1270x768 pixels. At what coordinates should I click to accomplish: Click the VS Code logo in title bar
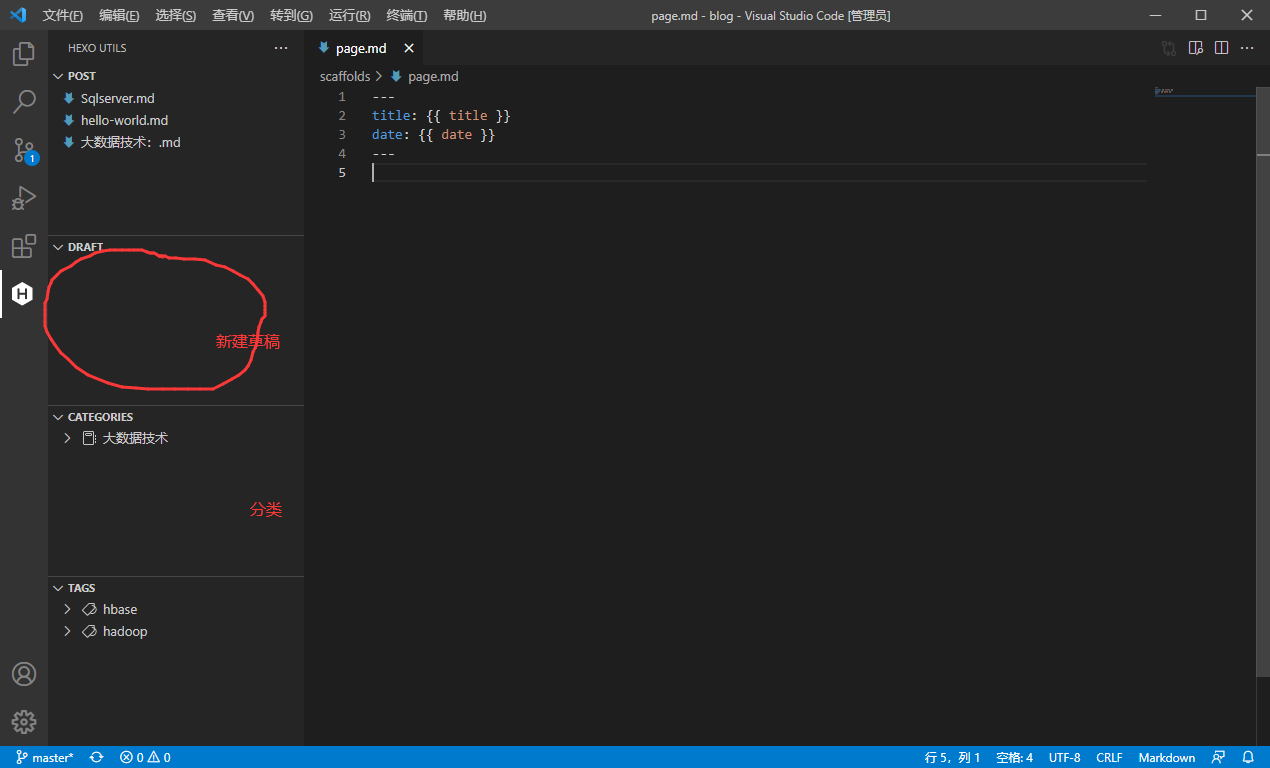(18, 15)
